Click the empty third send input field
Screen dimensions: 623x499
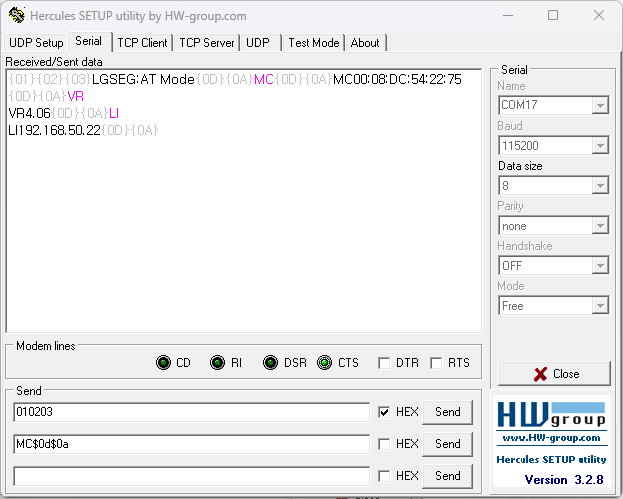pos(192,476)
